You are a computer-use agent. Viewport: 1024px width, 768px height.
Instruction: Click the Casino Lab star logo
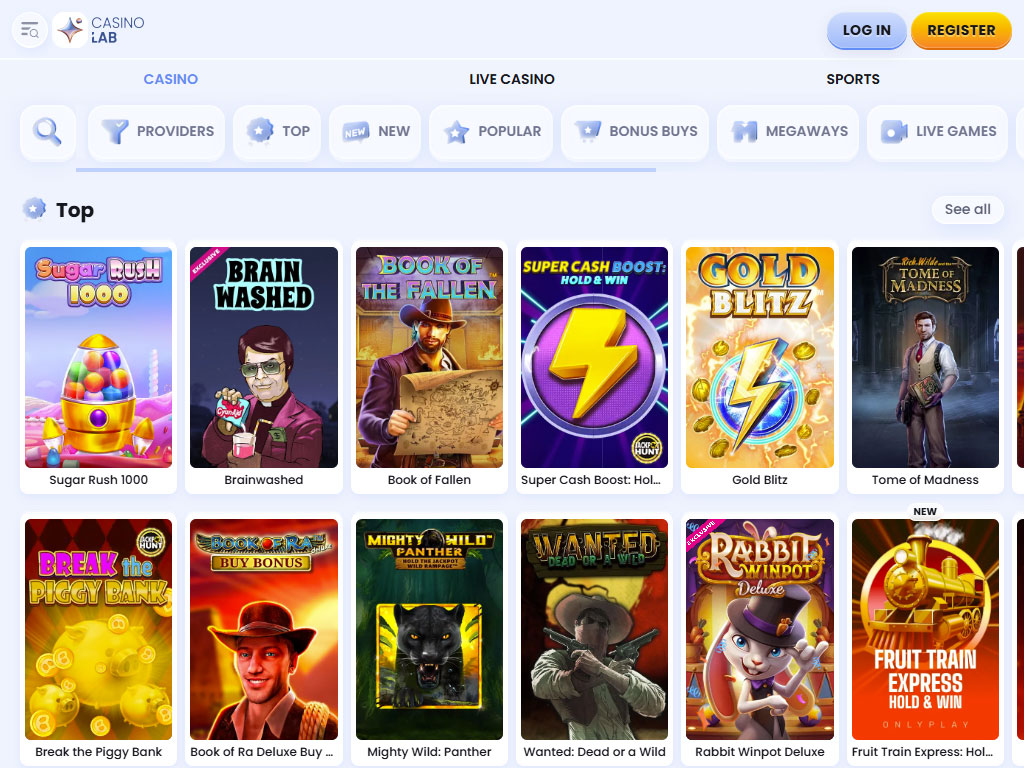[x=70, y=30]
